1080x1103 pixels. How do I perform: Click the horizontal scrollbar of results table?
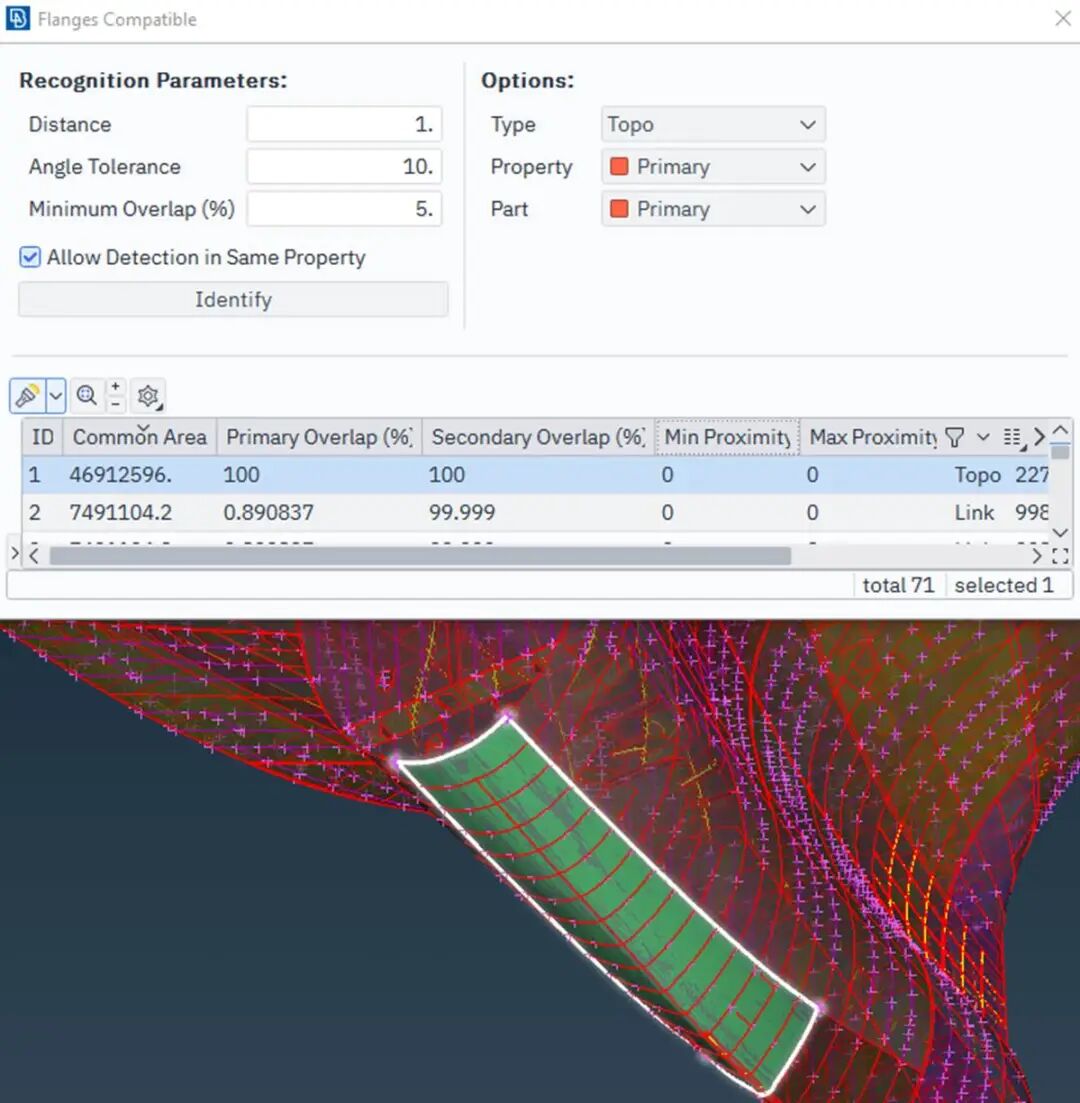(x=420, y=556)
